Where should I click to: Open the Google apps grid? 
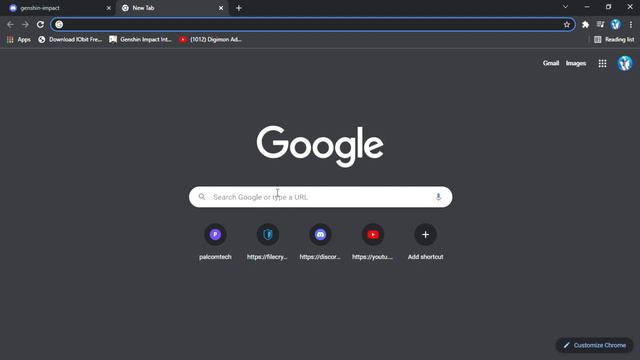pos(602,63)
